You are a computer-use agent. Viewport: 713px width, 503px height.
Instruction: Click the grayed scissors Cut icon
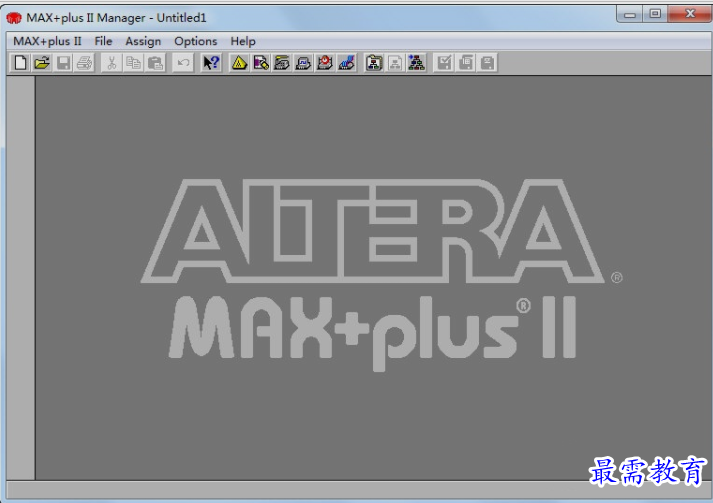click(x=111, y=63)
